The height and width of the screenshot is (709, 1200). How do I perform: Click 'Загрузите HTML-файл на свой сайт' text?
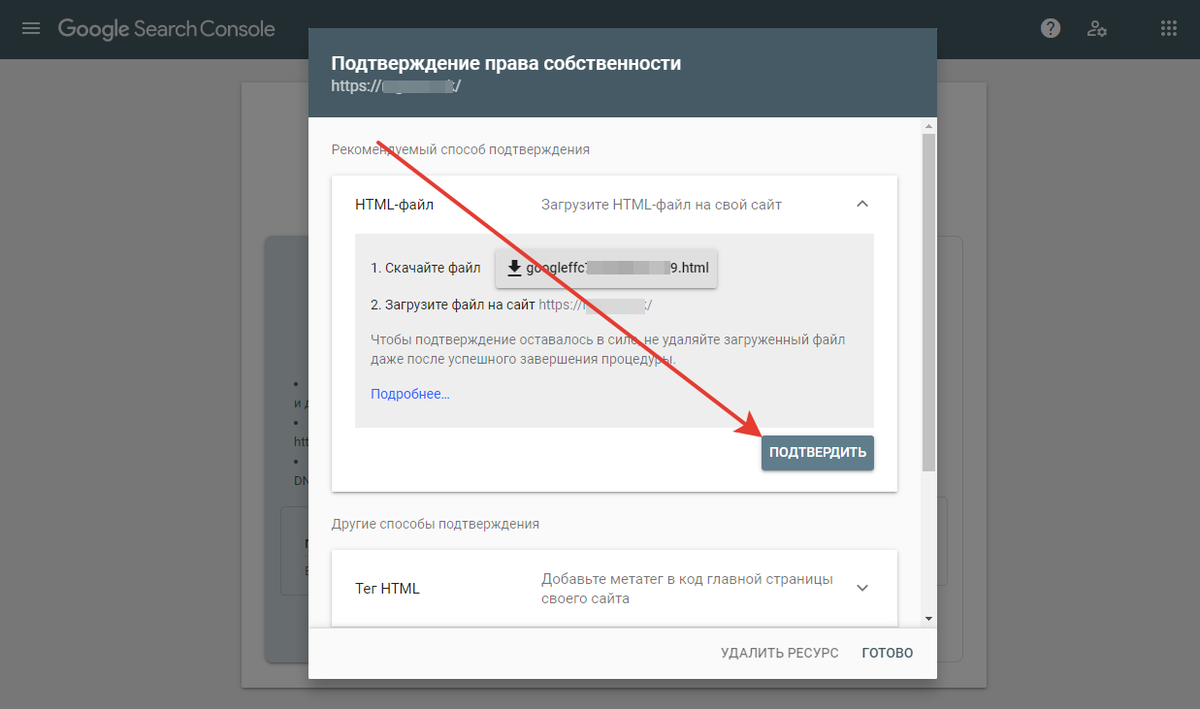pos(661,204)
